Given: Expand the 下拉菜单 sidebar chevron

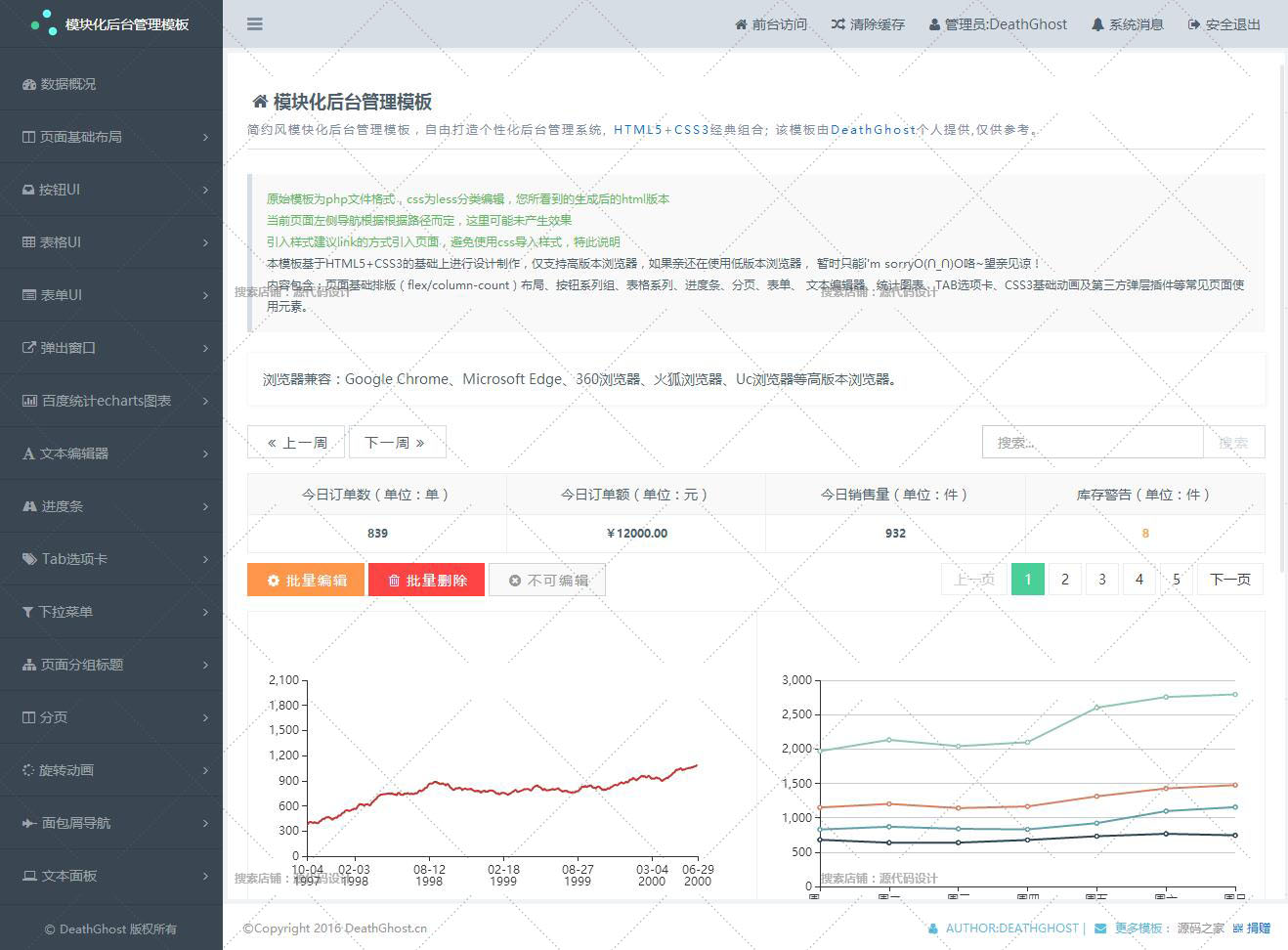Looking at the screenshot, I should [205, 612].
